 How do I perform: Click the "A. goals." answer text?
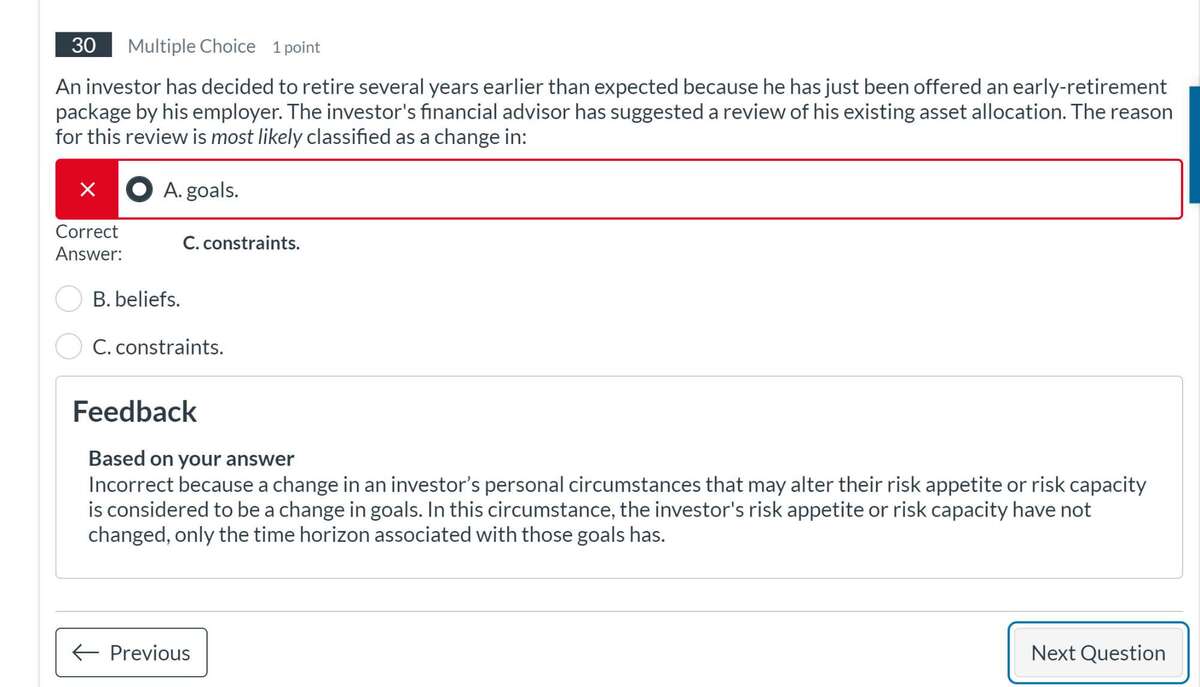click(201, 190)
